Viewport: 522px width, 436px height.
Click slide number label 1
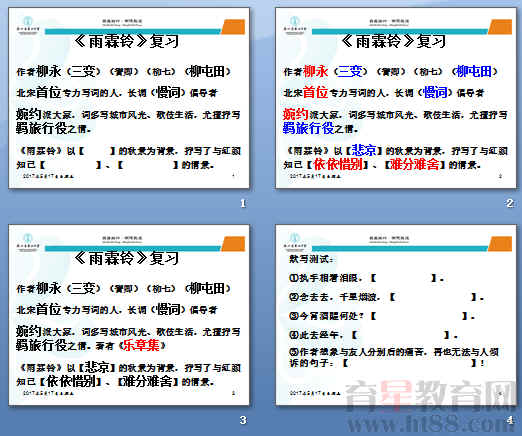tap(243, 203)
